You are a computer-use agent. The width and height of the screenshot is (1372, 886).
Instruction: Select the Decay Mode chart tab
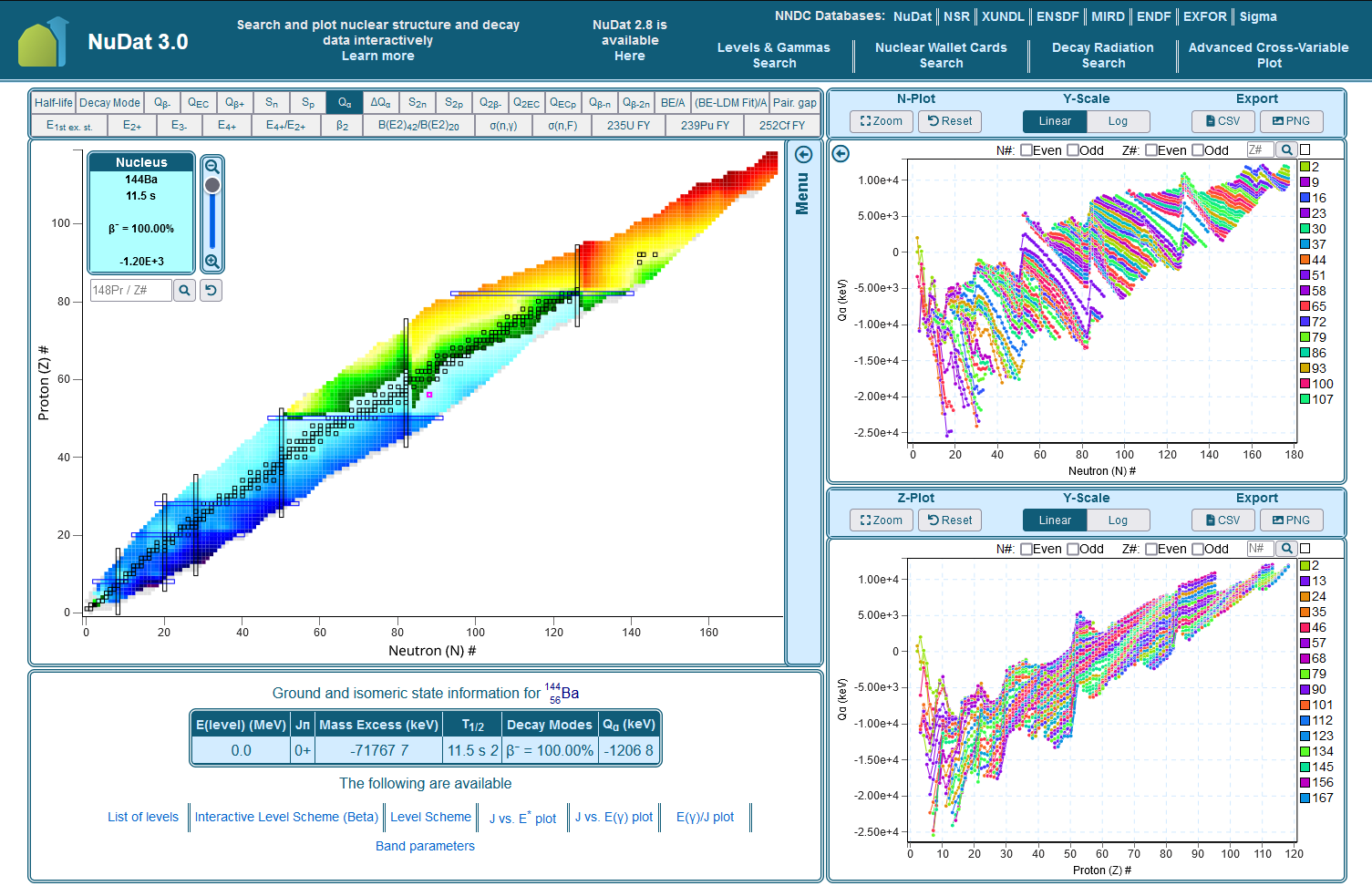109,103
